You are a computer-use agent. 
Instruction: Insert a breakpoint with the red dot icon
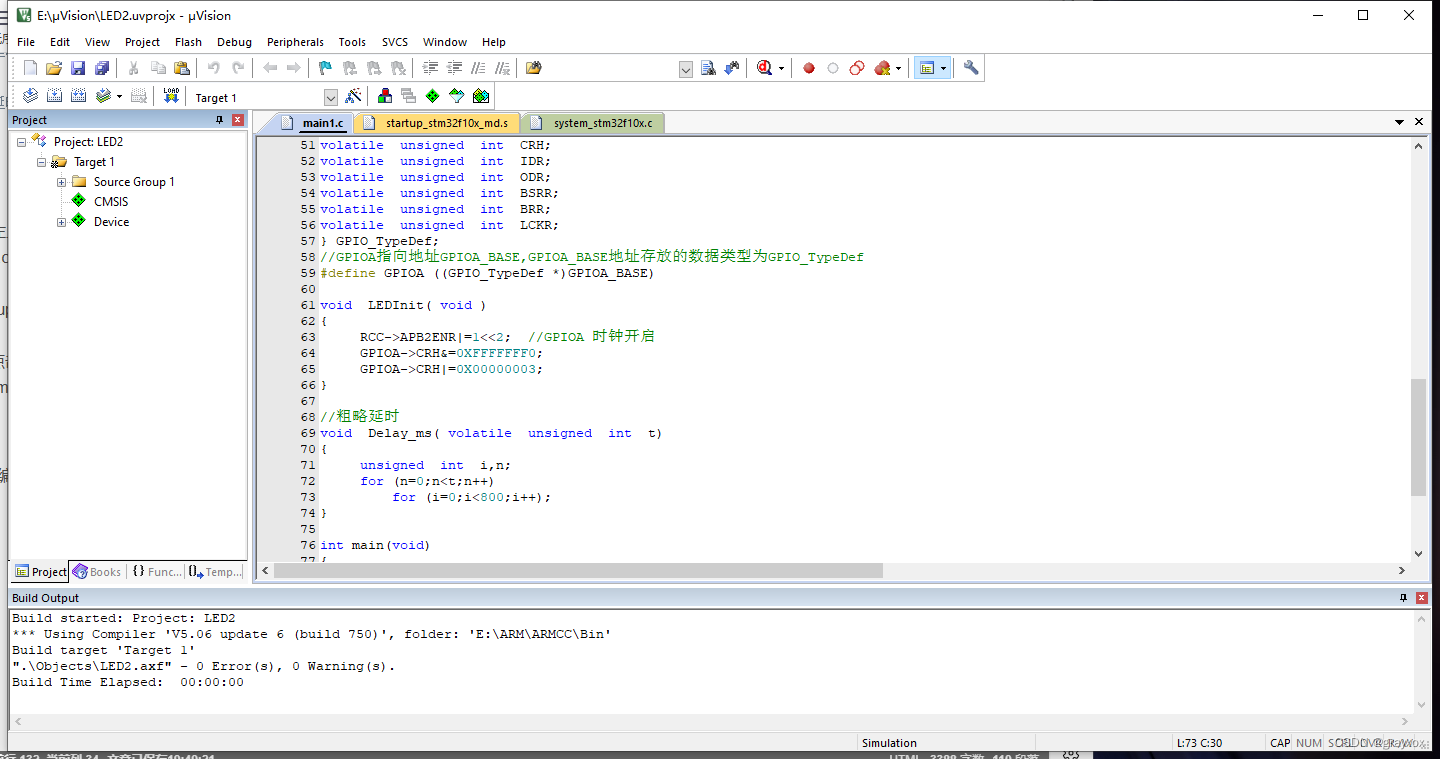tap(809, 68)
